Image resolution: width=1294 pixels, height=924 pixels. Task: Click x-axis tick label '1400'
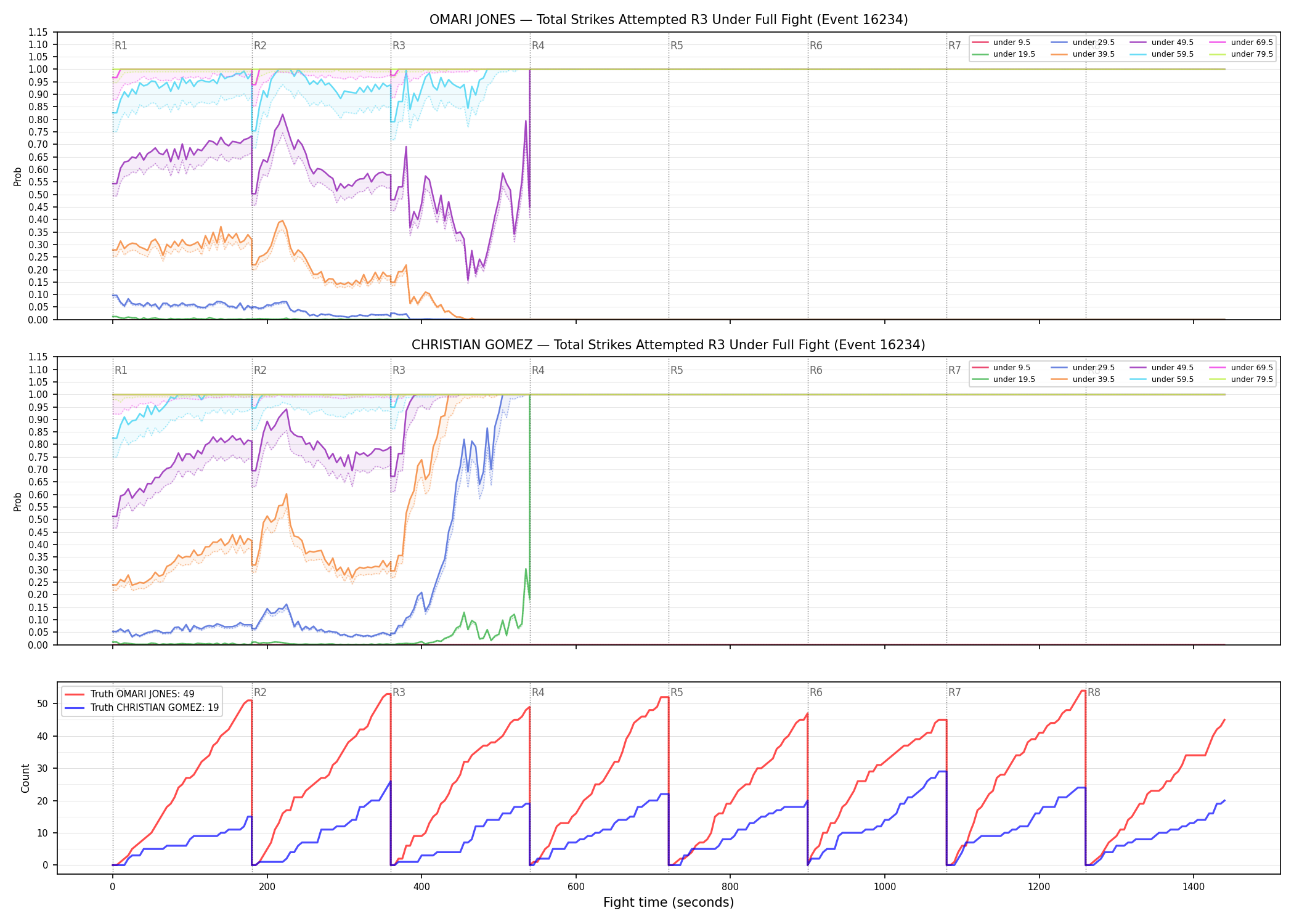1194,887
